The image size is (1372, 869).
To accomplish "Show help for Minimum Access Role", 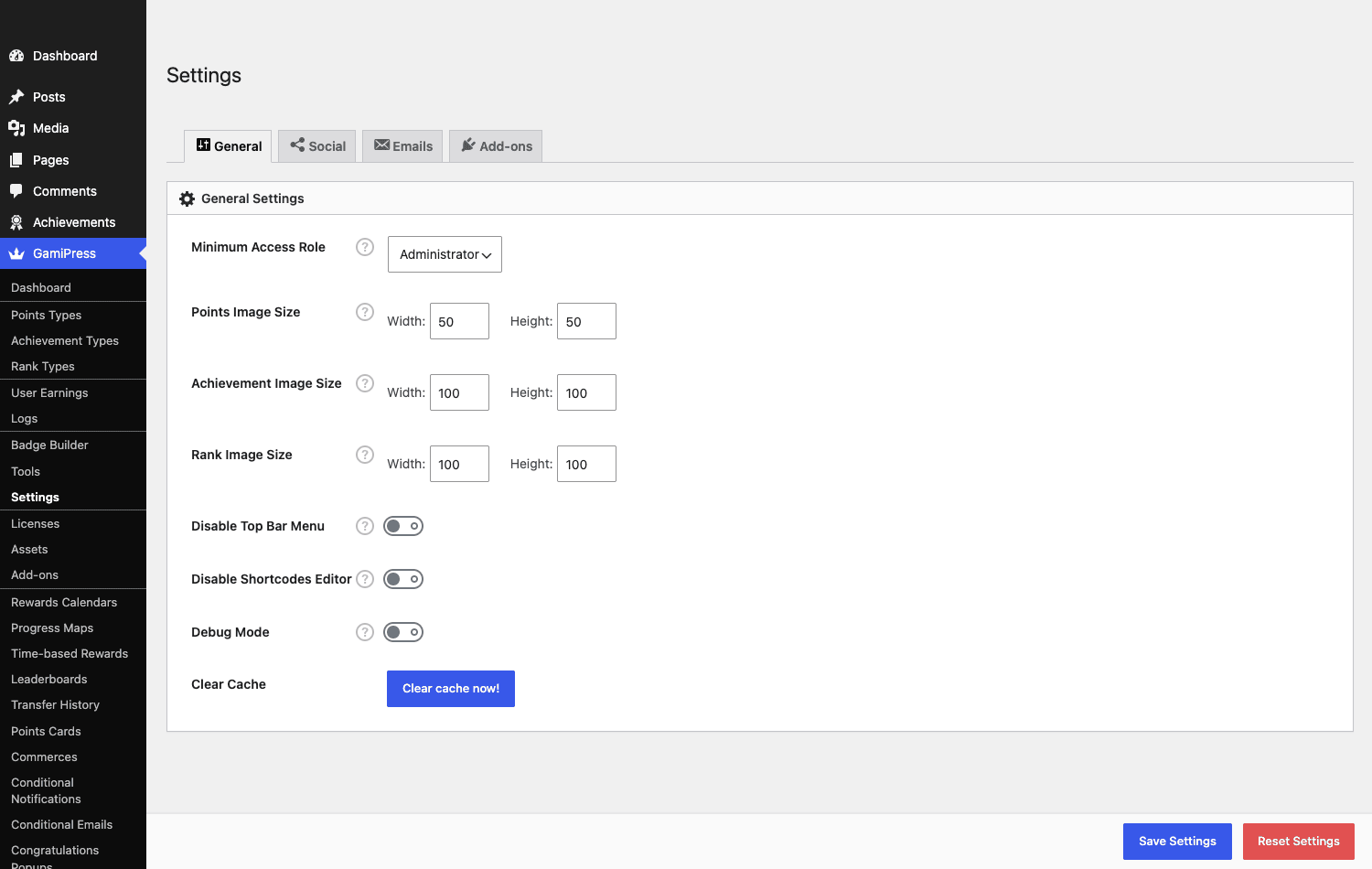I will pyautogui.click(x=365, y=247).
